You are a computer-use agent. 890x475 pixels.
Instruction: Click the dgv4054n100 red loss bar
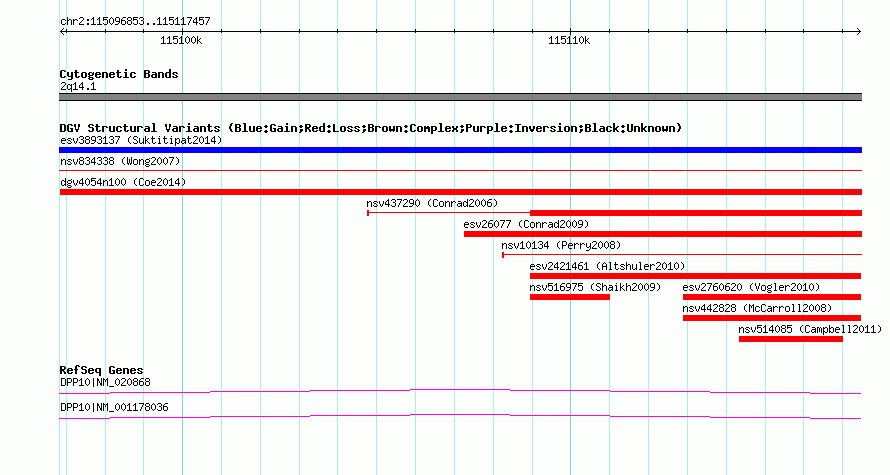[x=460, y=192]
